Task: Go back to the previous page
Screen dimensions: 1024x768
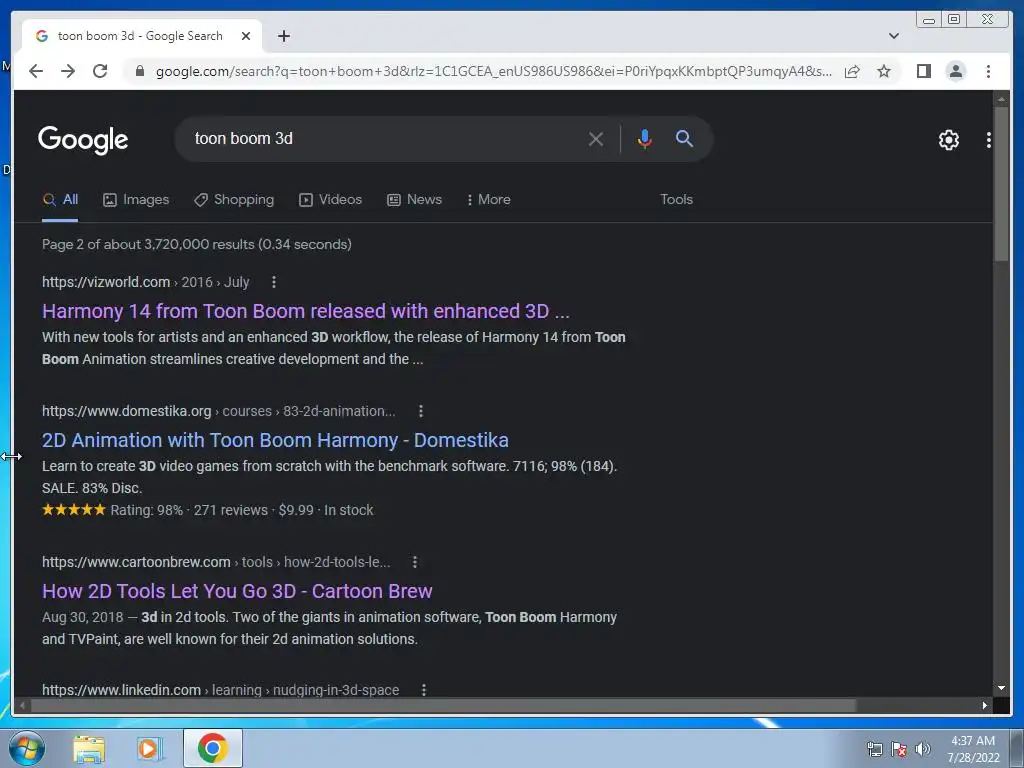Action: [36, 71]
